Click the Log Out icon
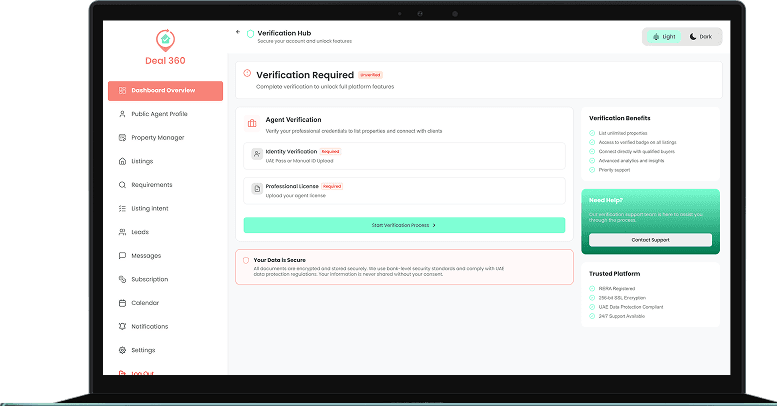 pyautogui.click(x=122, y=372)
